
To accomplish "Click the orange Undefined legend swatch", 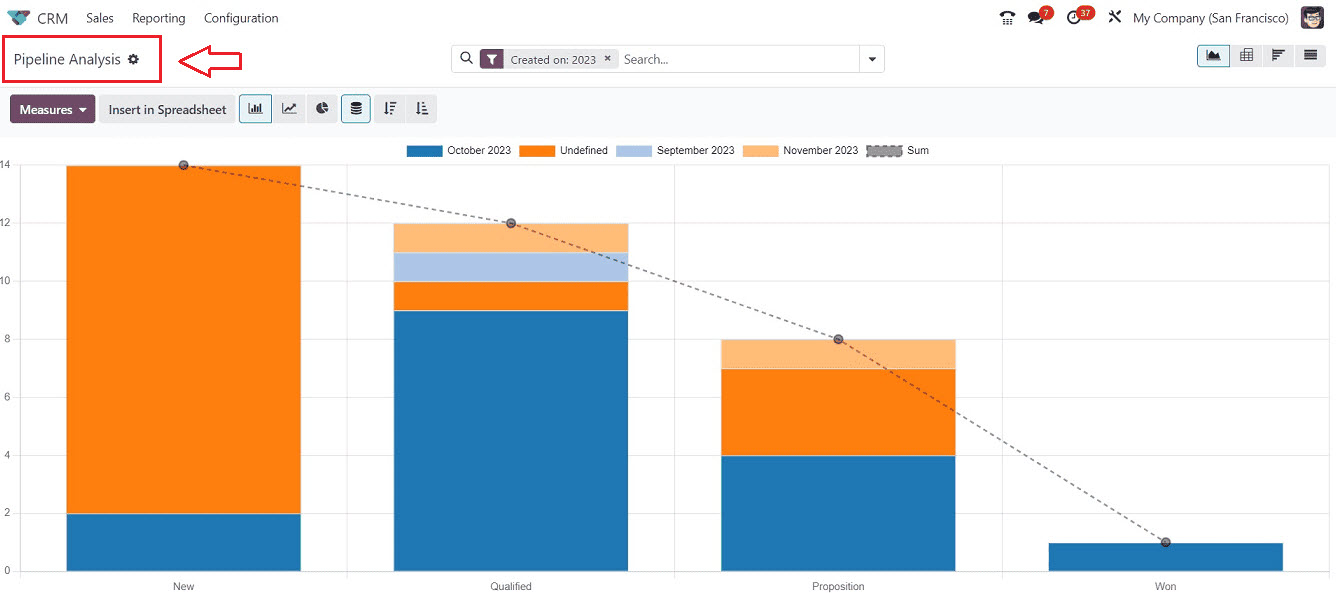I will pyautogui.click(x=537, y=151).
